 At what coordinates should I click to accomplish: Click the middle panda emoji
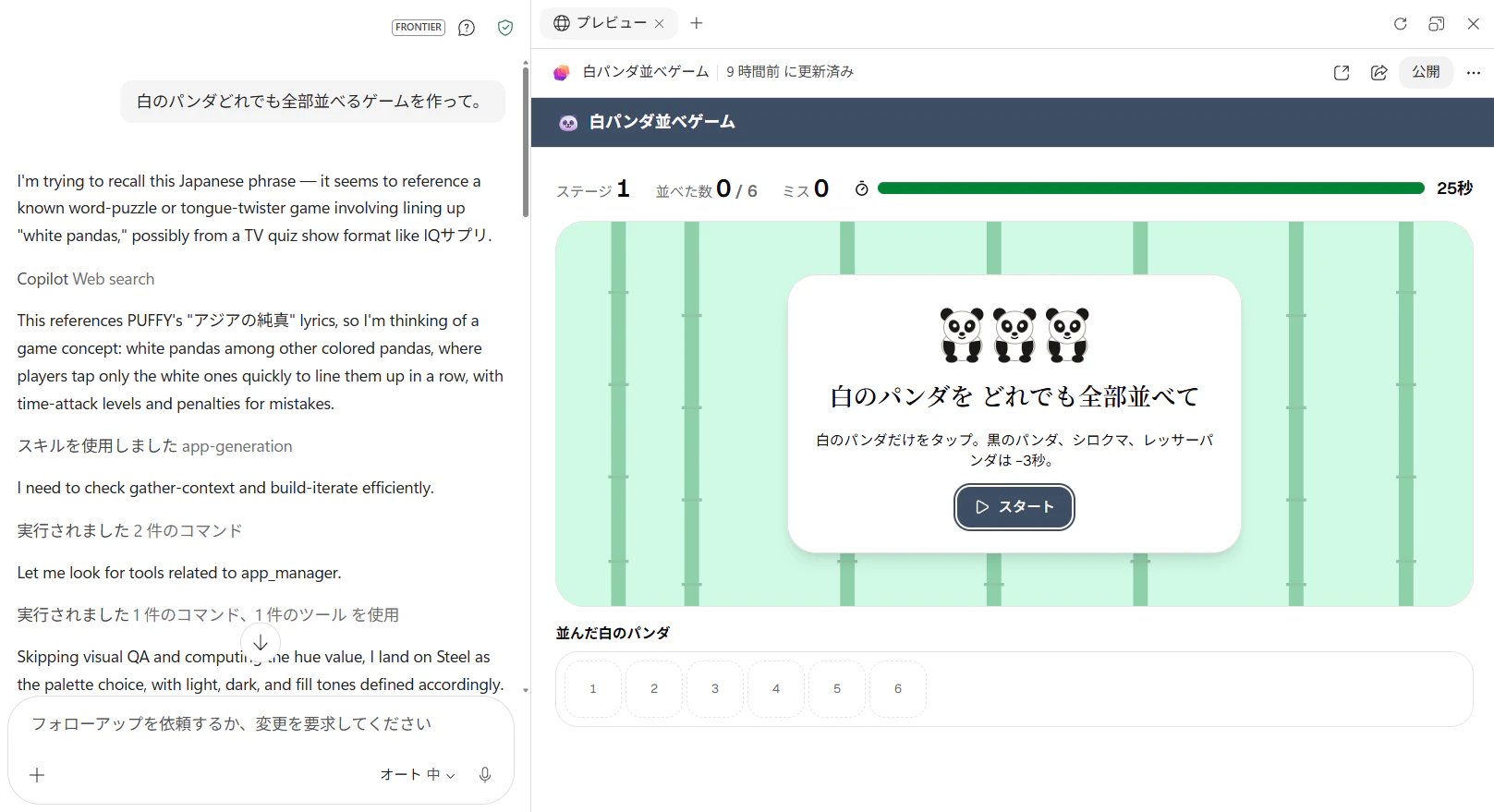tap(1014, 334)
